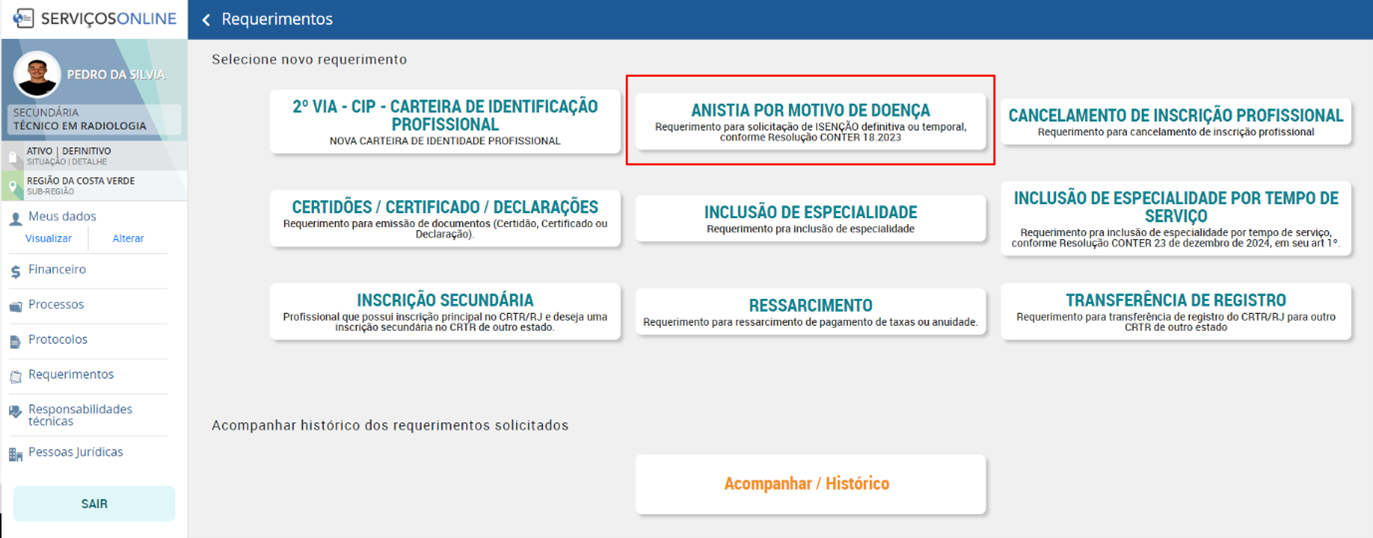Open Responsabilidades técnicas in the sidebar
This screenshot has width=1373, height=538.
80,415
